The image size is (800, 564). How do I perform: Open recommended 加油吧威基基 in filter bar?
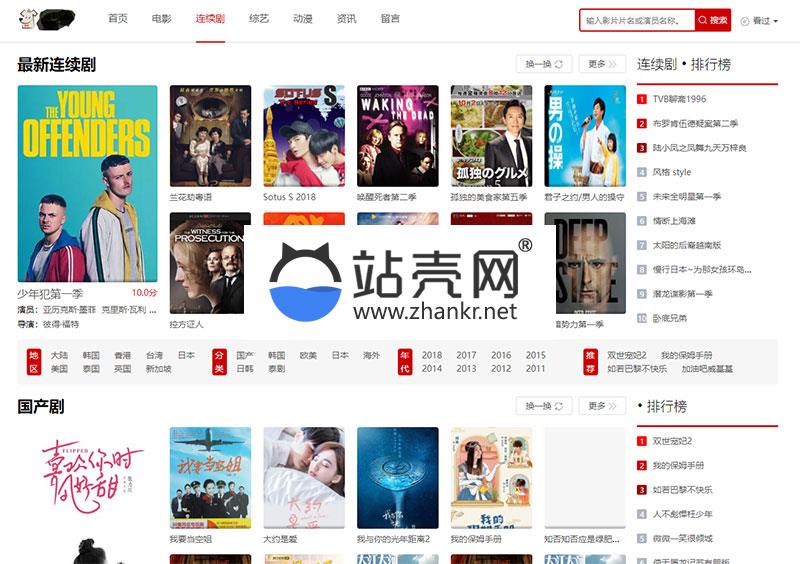pos(707,369)
